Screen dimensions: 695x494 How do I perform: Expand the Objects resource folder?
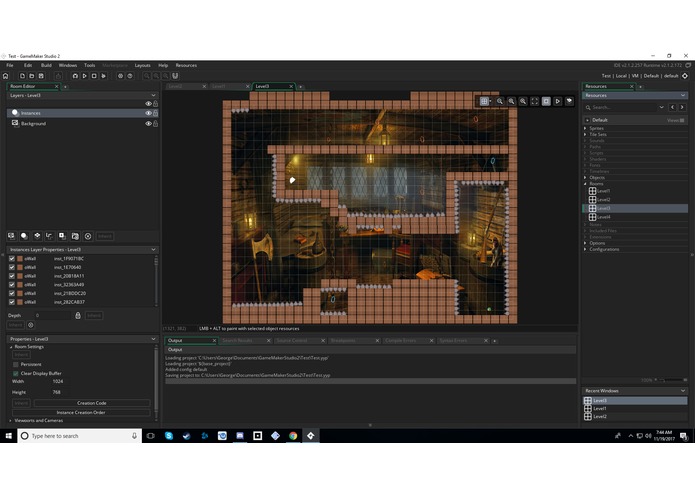tap(585, 177)
